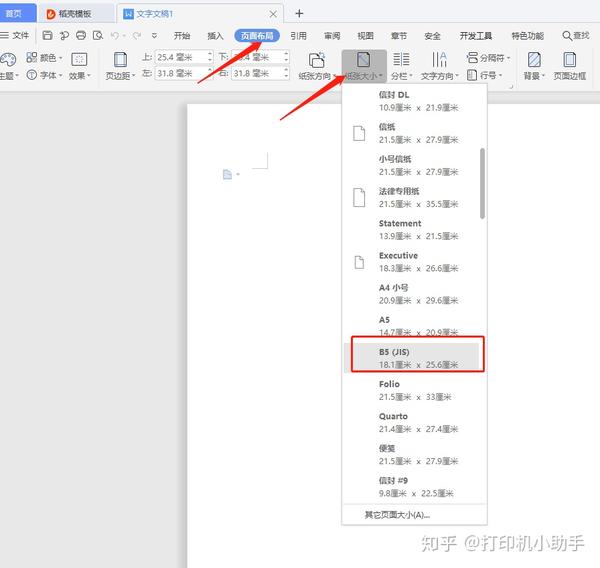The height and width of the screenshot is (568, 600).
Task: Switch to the 特色功能 tab
Action: (x=528, y=36)
